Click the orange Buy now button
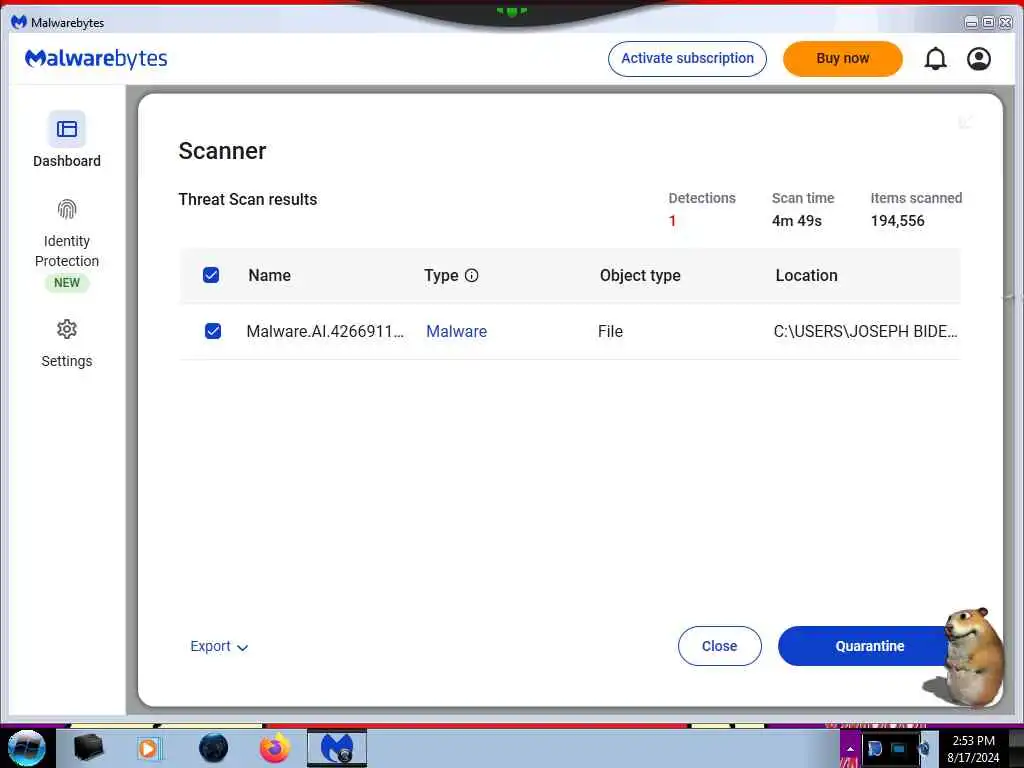The height and width of the screenshot is (768, 1024). click(842, 59)
